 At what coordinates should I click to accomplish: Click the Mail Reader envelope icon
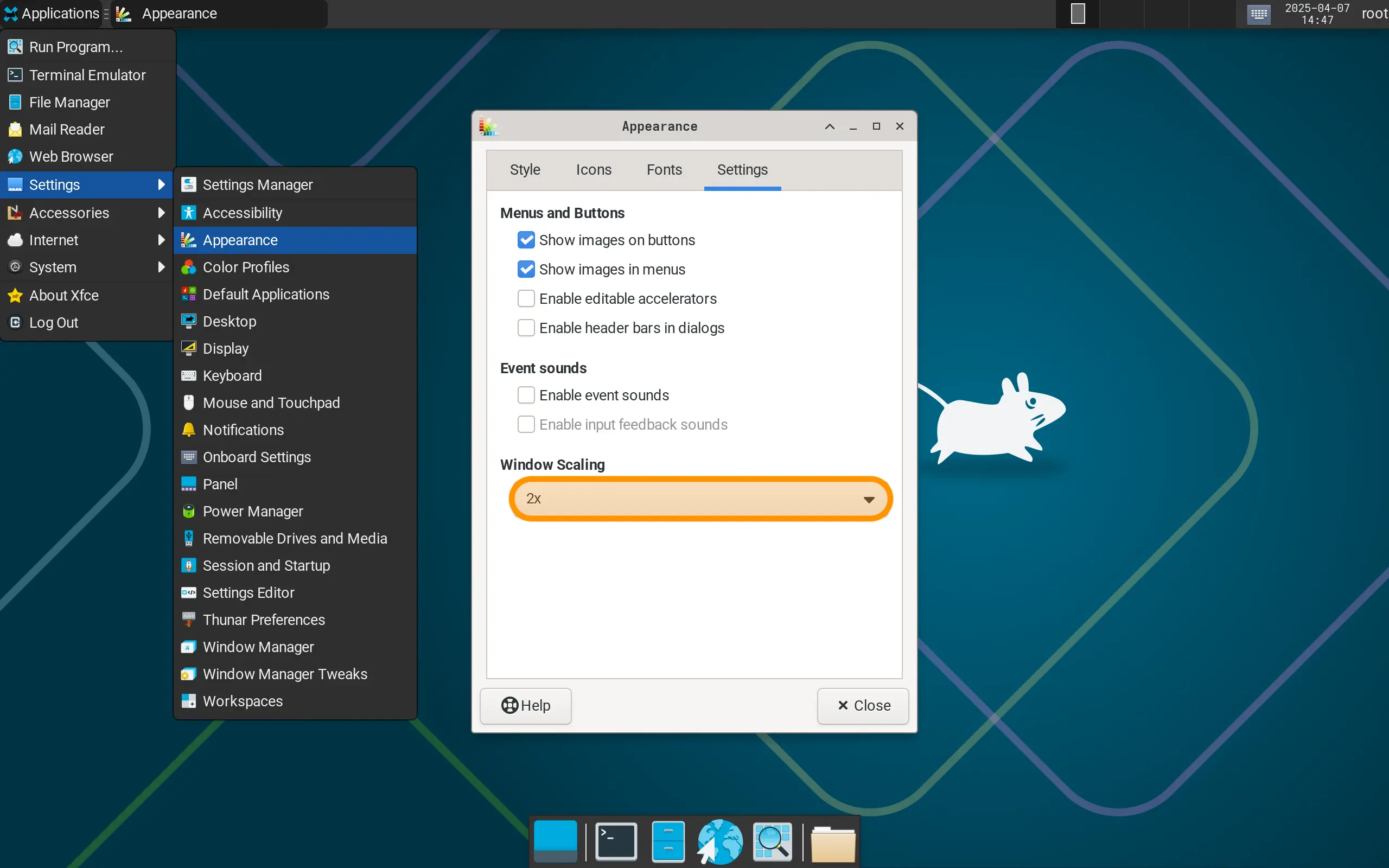coord(15,129)
